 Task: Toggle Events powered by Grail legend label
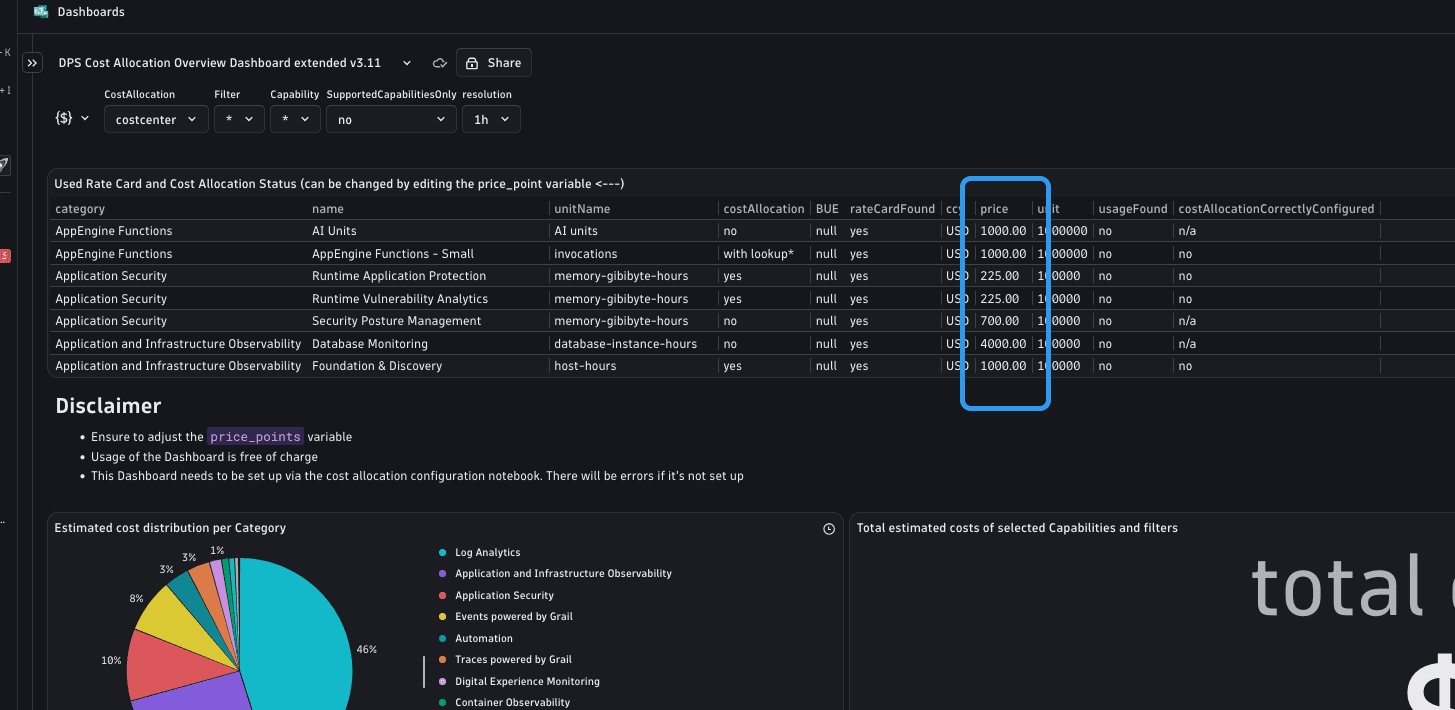[x=514, y=617]
